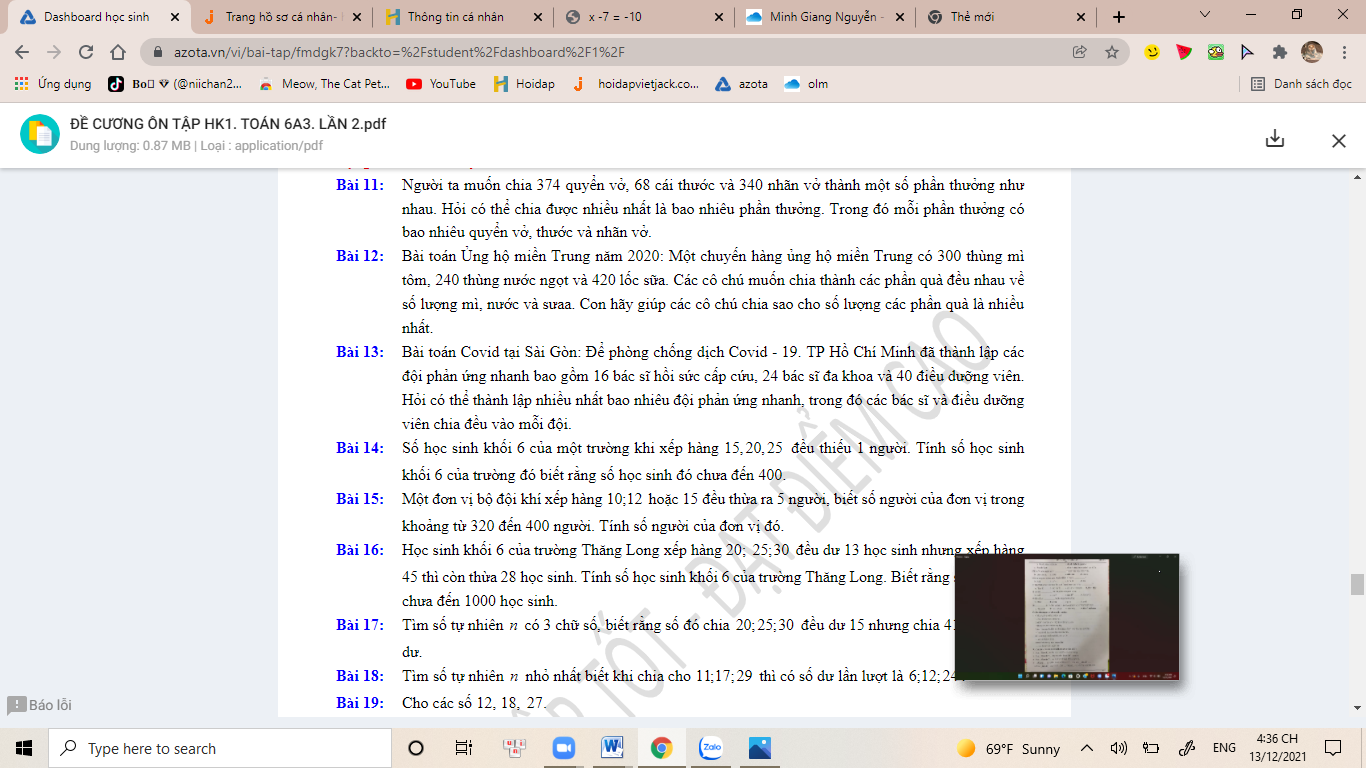Open the Extensions puzzle menu
Screen dimensions: 1366x768
[x=1279, y=52]
